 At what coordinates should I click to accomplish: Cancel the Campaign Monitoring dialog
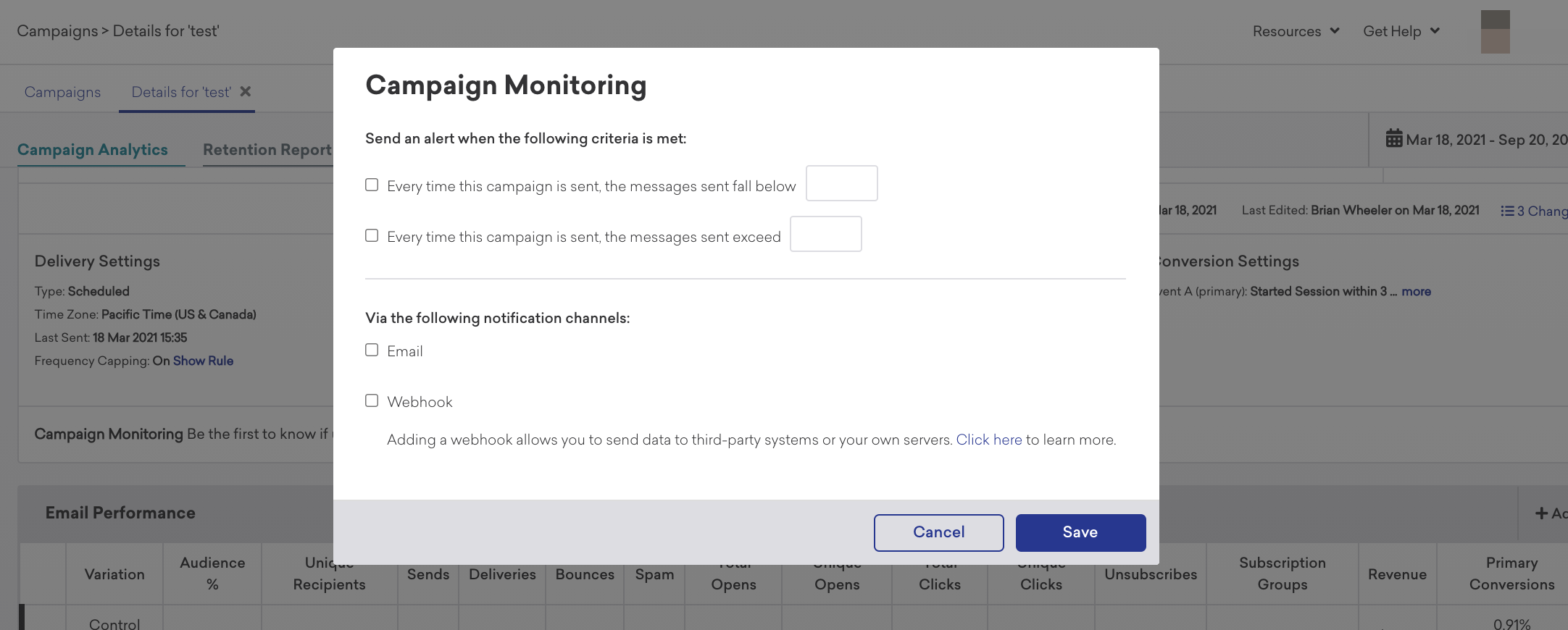[x=938, y=532]
